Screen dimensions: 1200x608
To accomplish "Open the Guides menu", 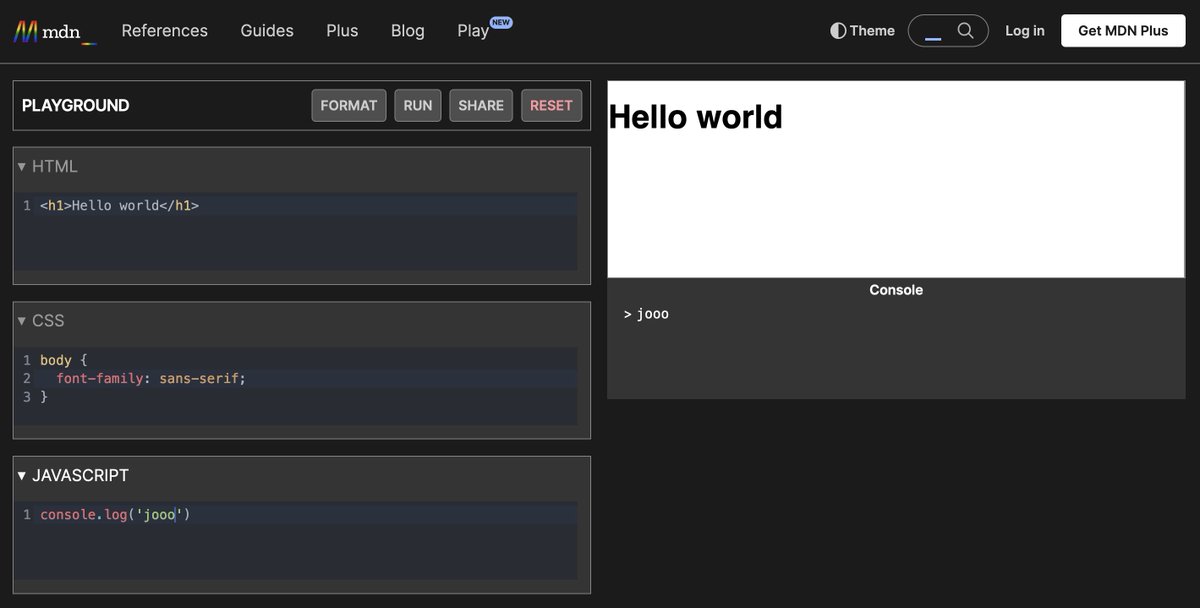I will [267, 31].
